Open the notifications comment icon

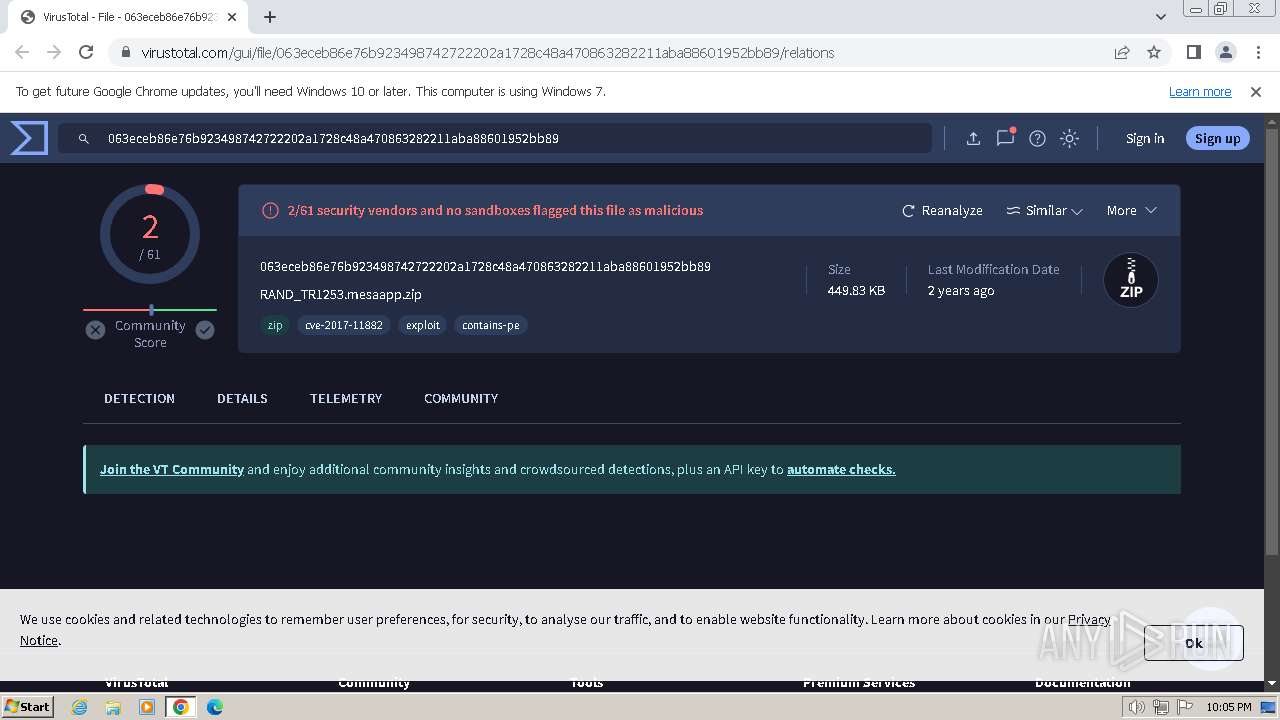[x=1005, y=138]
